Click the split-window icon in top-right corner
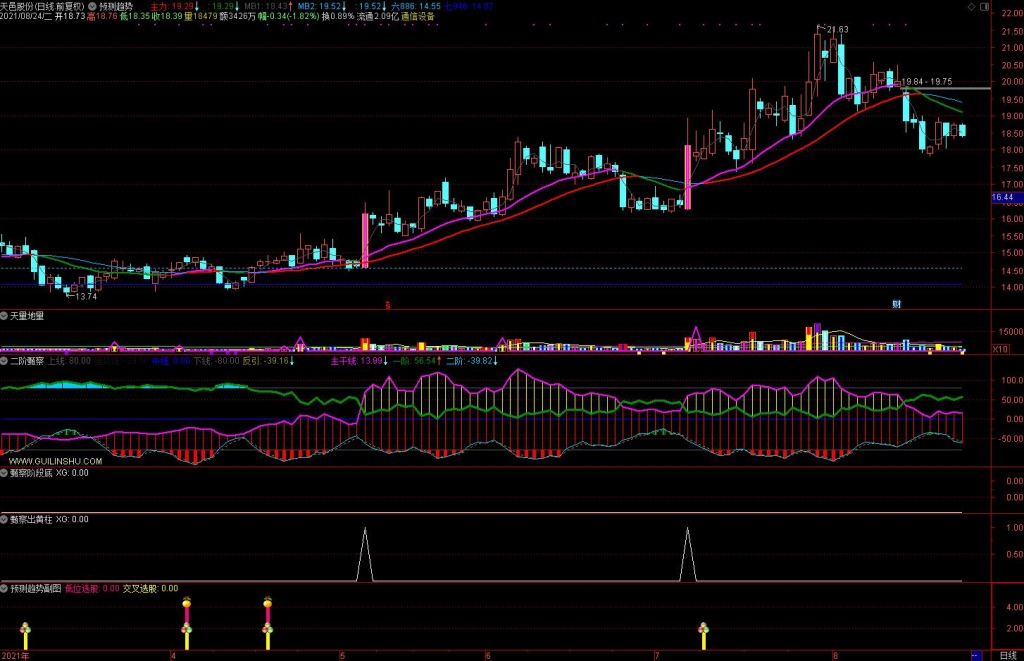 tap(984, 7)
